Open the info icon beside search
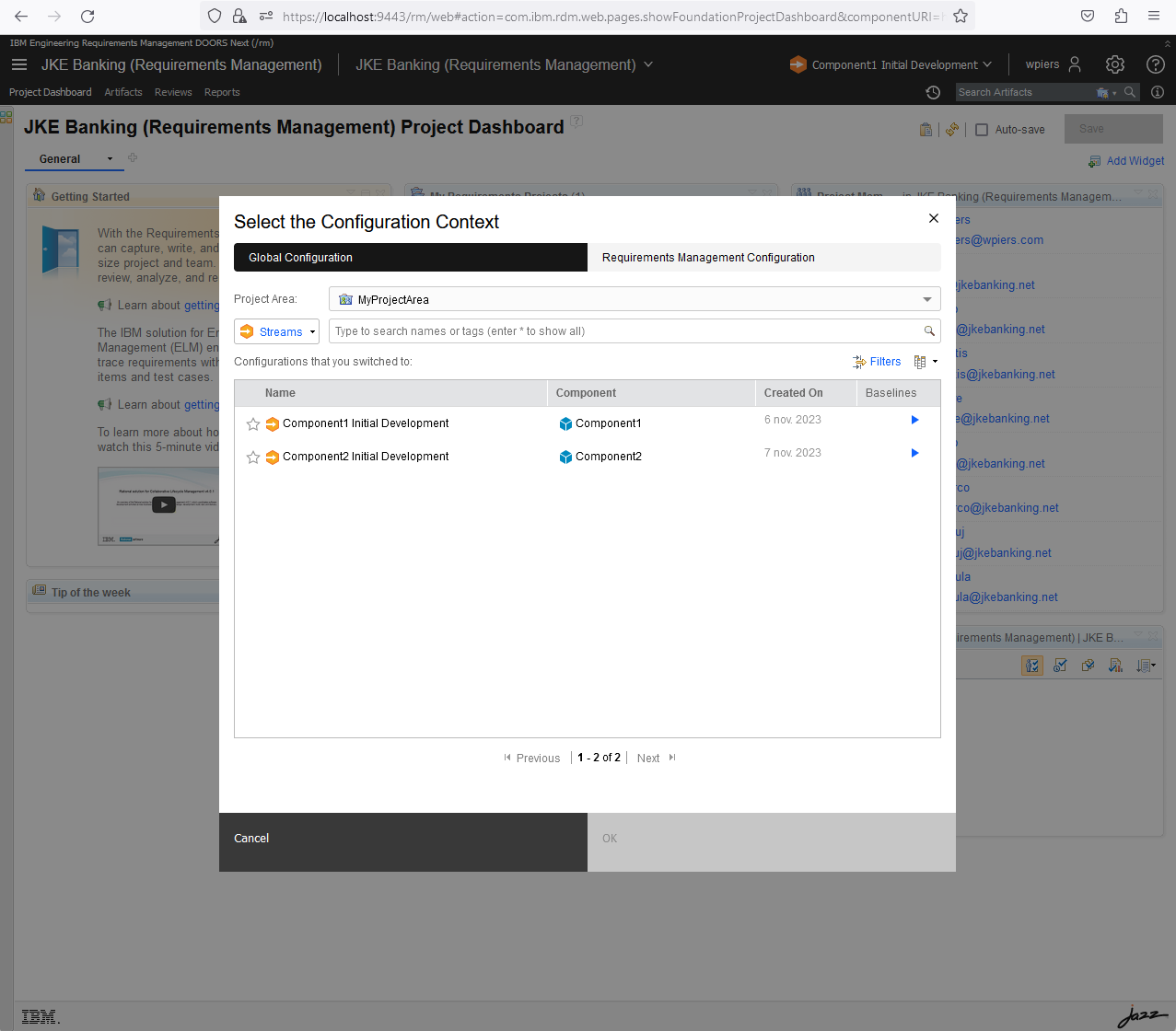The height and width of the screenshot is (1031, 1176). click(x=1158, y=92)
